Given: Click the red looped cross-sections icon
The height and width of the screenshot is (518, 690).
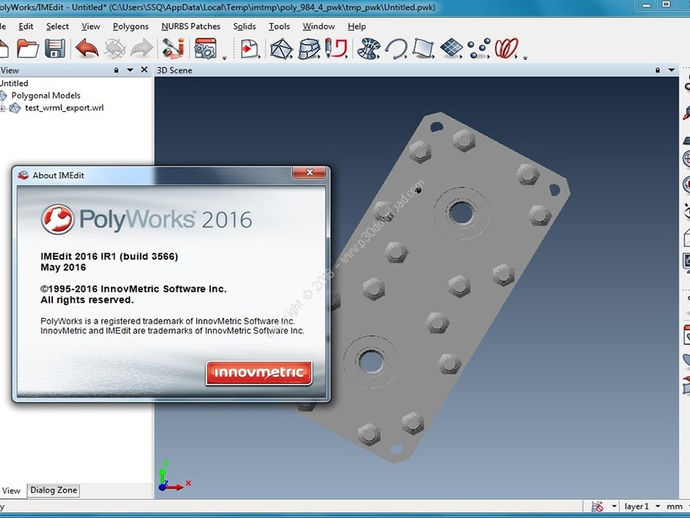Looking at the screenshot, I should point(507,48).
